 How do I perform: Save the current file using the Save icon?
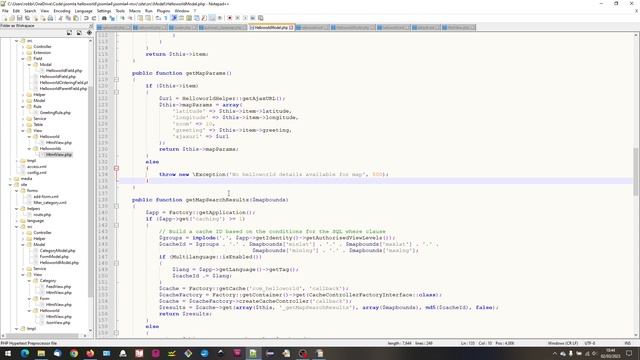click(20, 18)
